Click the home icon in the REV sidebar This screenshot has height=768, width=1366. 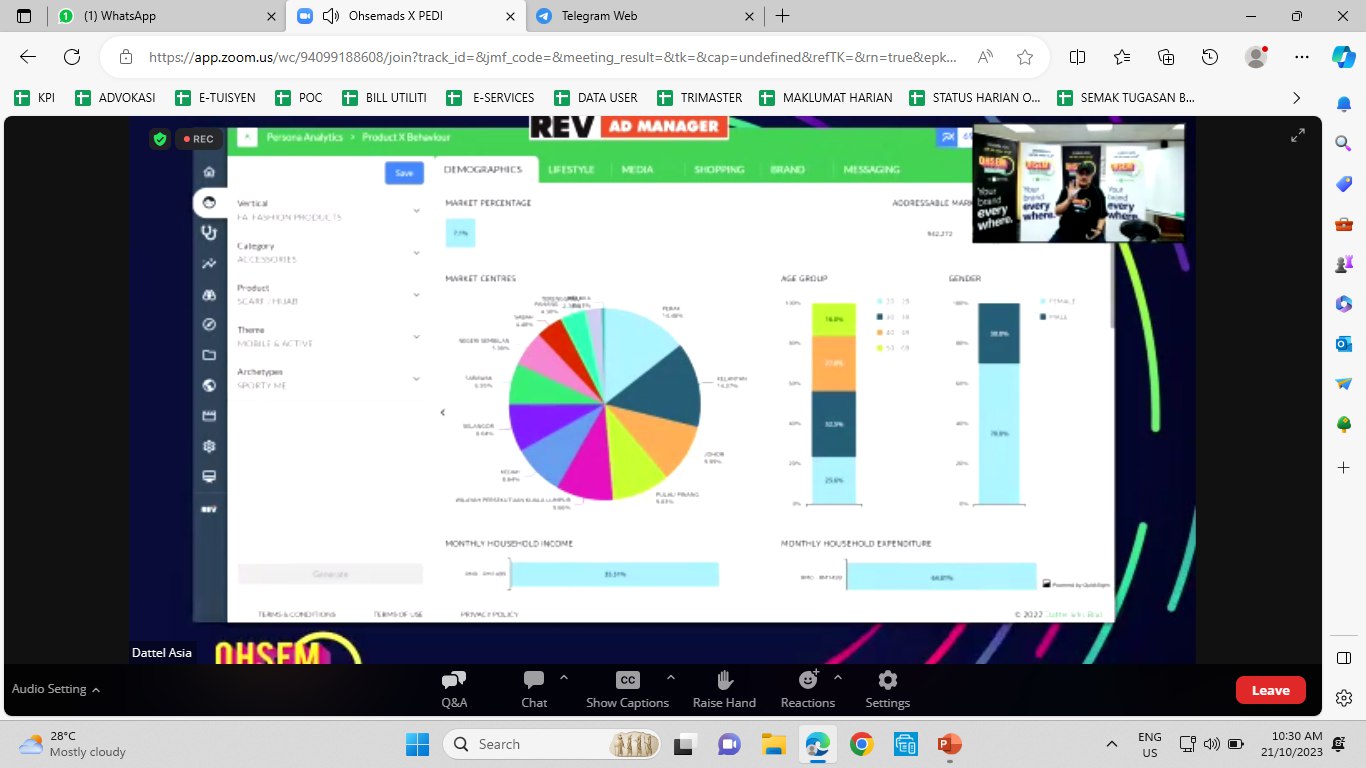209,171
